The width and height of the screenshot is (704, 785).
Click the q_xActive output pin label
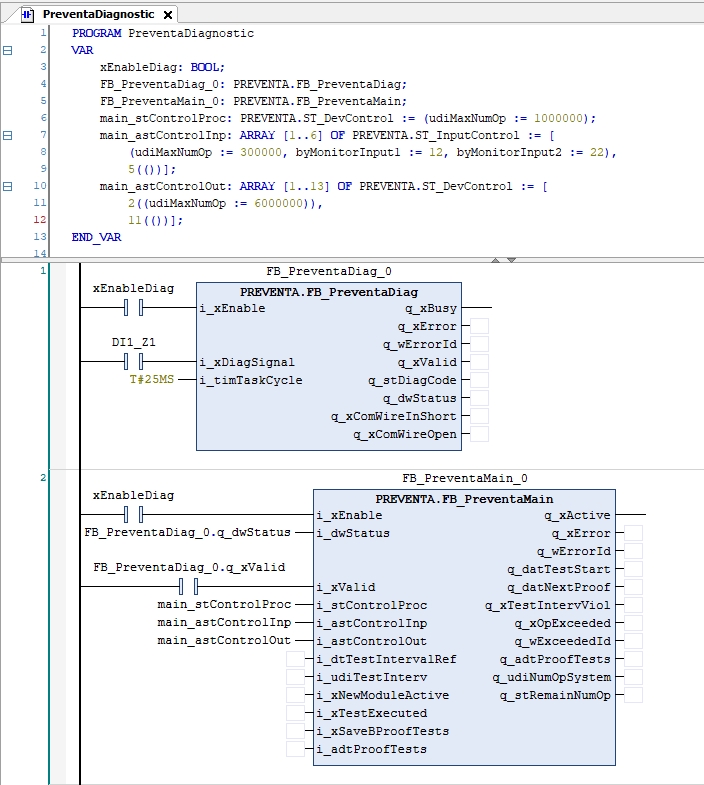[x=577, y=515]
